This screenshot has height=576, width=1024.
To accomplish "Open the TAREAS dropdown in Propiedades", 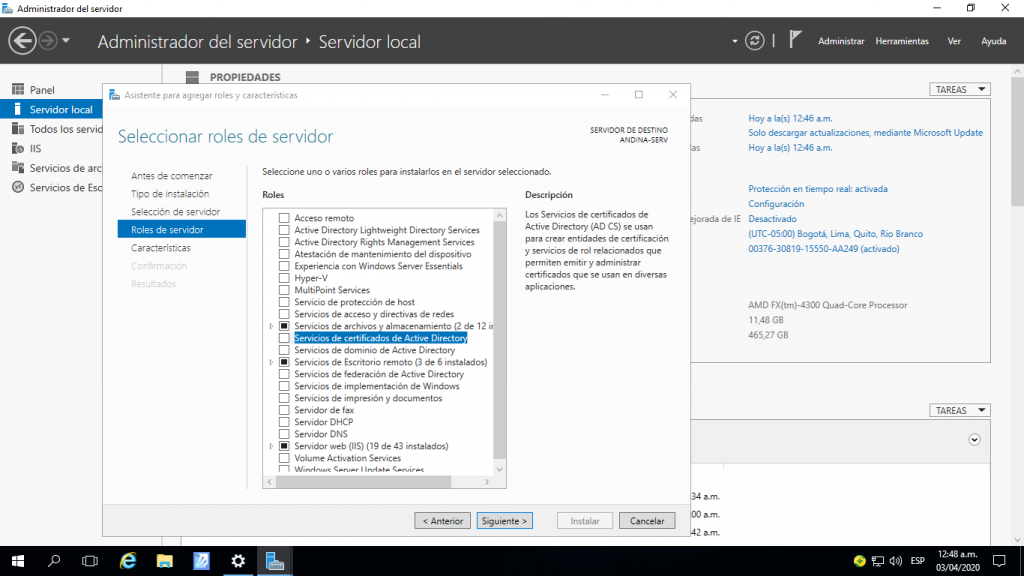I will (x=959, y=89).
